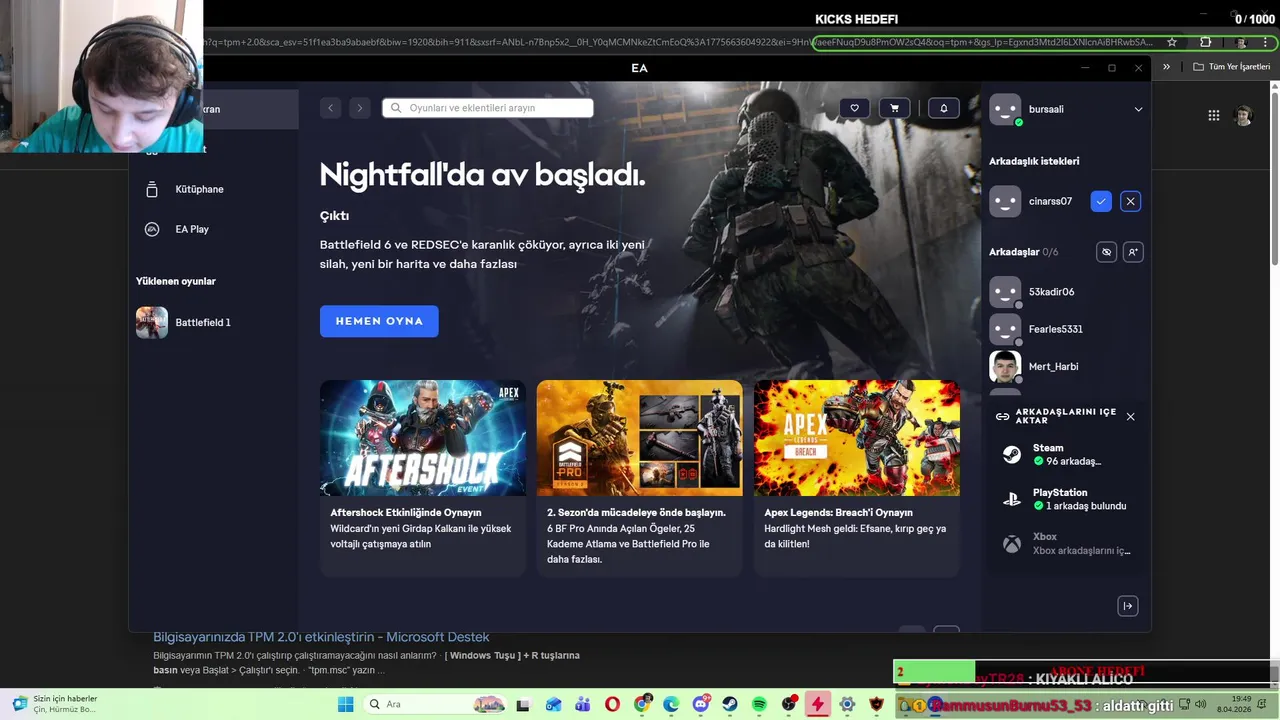Open OBS Studio from the taskbar
1280x720 pixels.
pyautogui.click(x=789, y=704)
